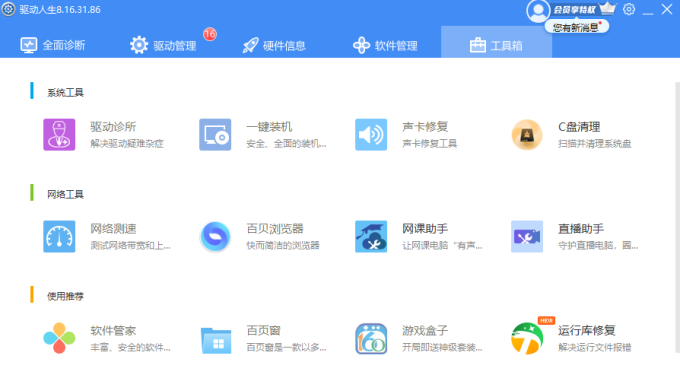
Task: Open the 您有新消息 notification bubble
Action: (577, 27)
